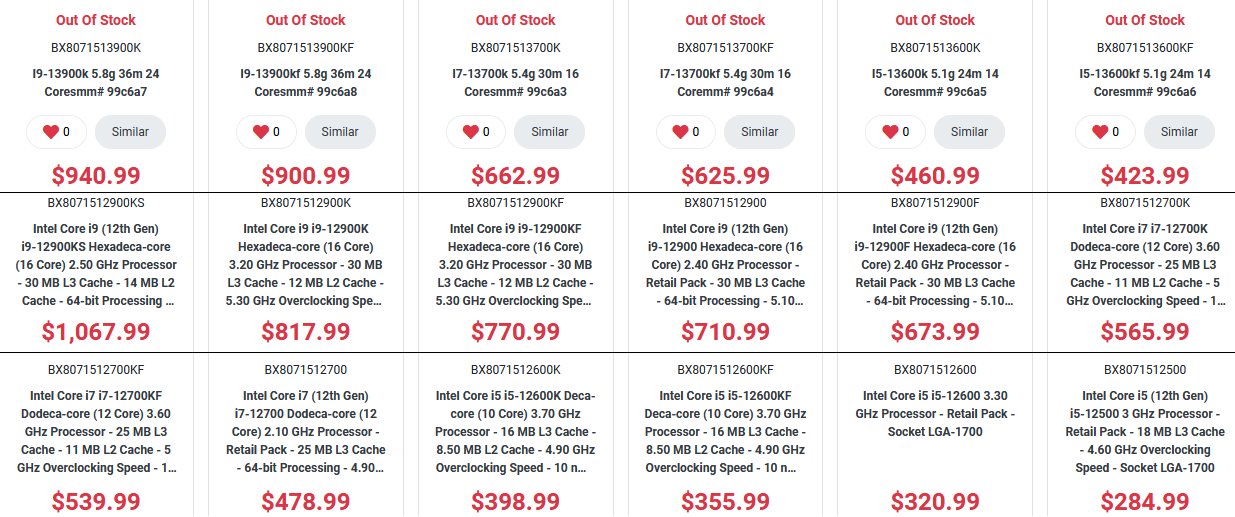Show similar items to I9-13900k

click(130, 132)
